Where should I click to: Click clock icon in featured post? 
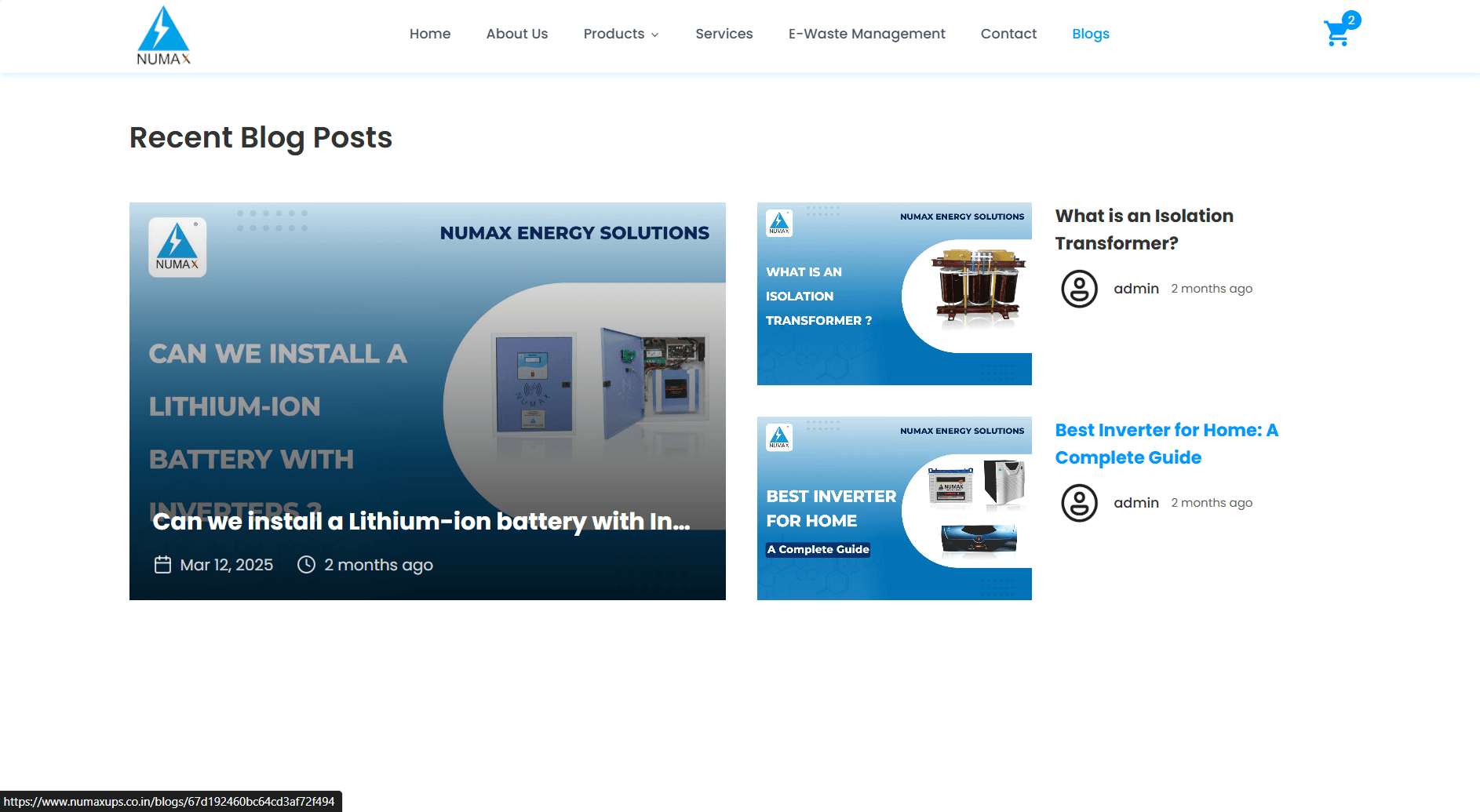[306, 565]
